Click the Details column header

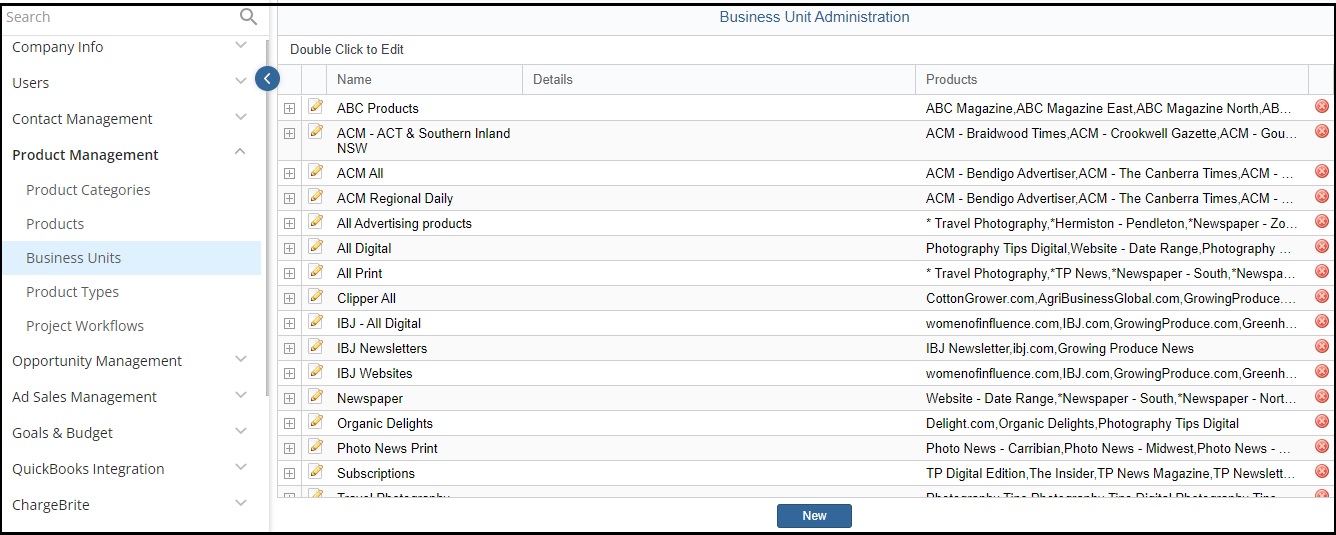click(x=719, y=79)
